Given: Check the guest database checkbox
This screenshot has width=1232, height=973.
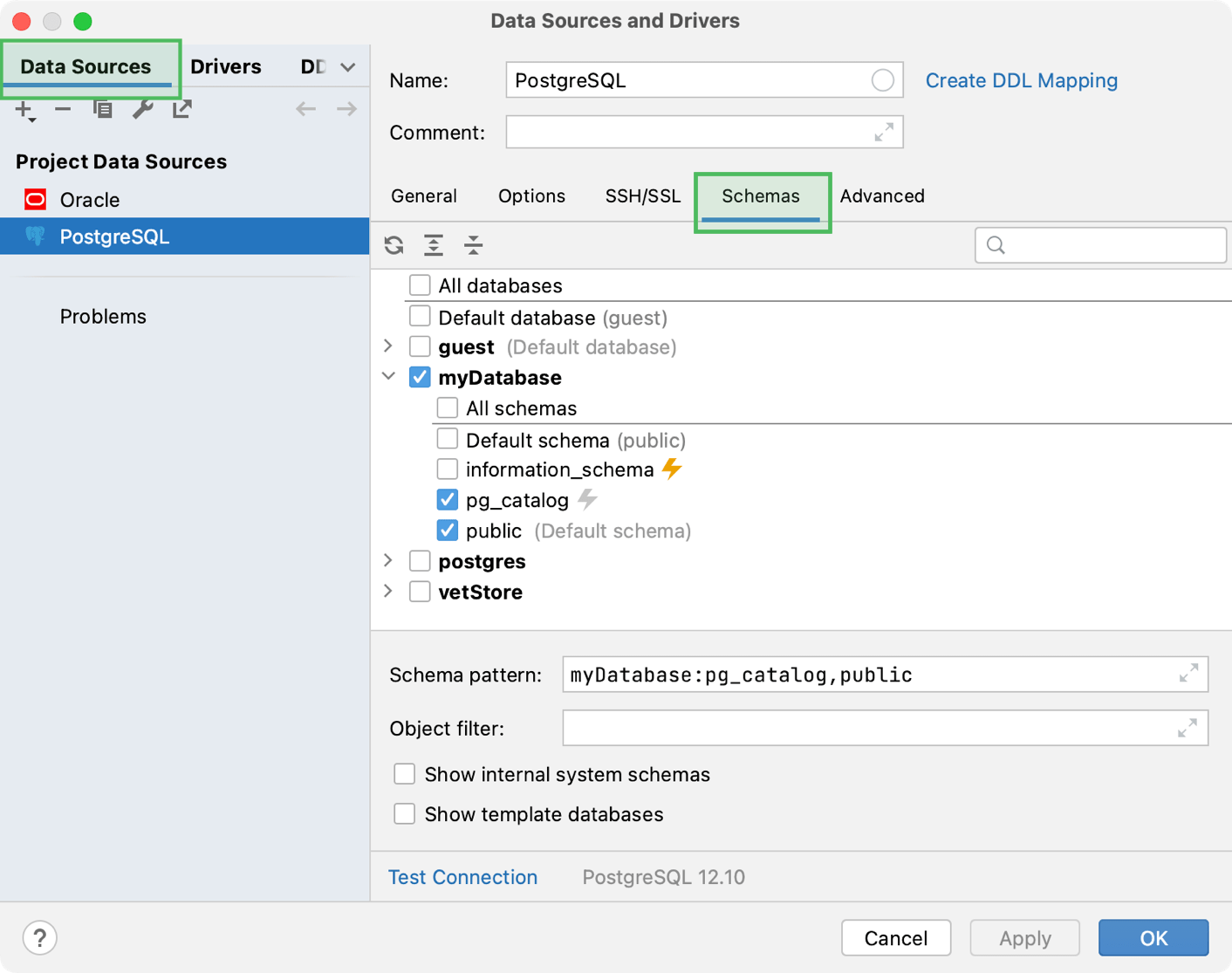Looking at the screenshot, I should pos(420,346).
